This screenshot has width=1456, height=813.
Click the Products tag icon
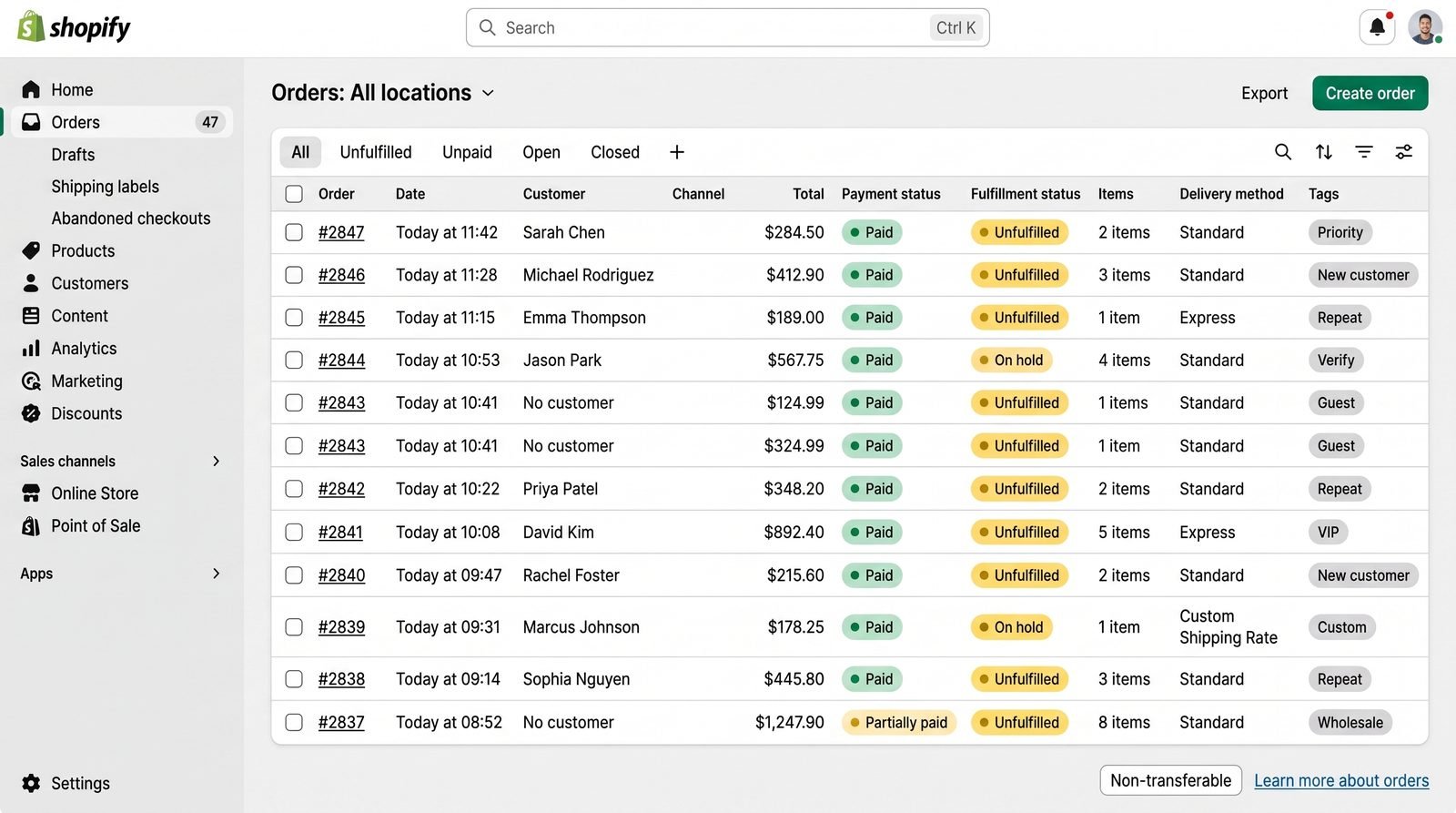(31, 250)
